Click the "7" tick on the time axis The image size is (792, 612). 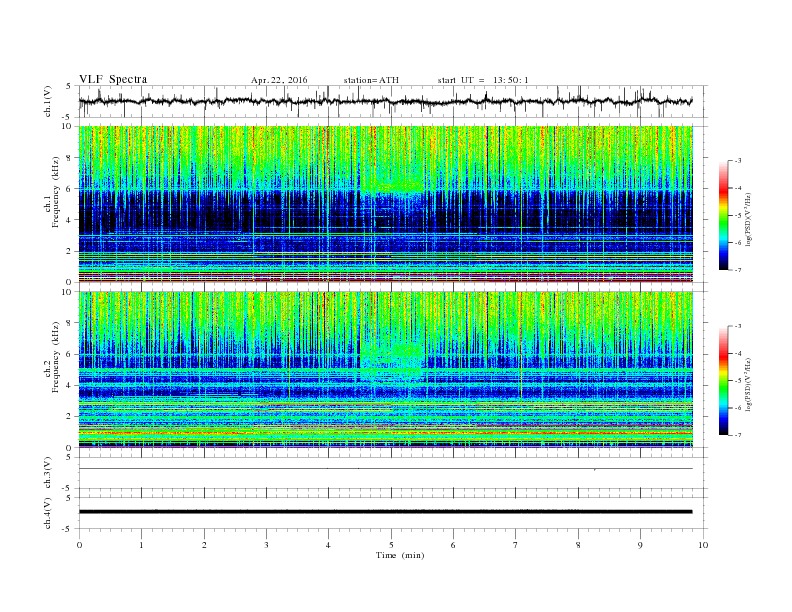tap(516, 545)
